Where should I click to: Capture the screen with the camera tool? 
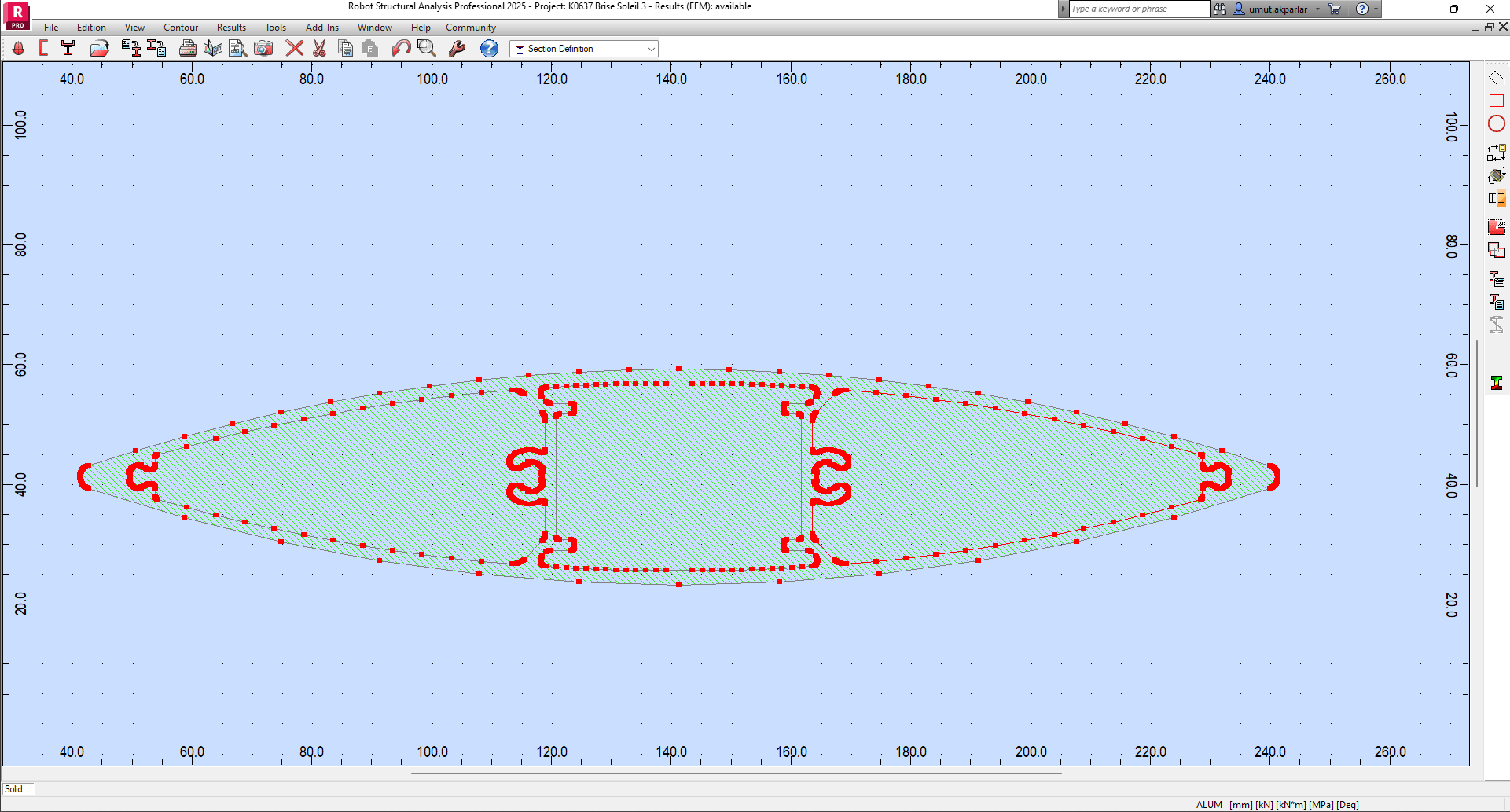(x=263, y=48)
